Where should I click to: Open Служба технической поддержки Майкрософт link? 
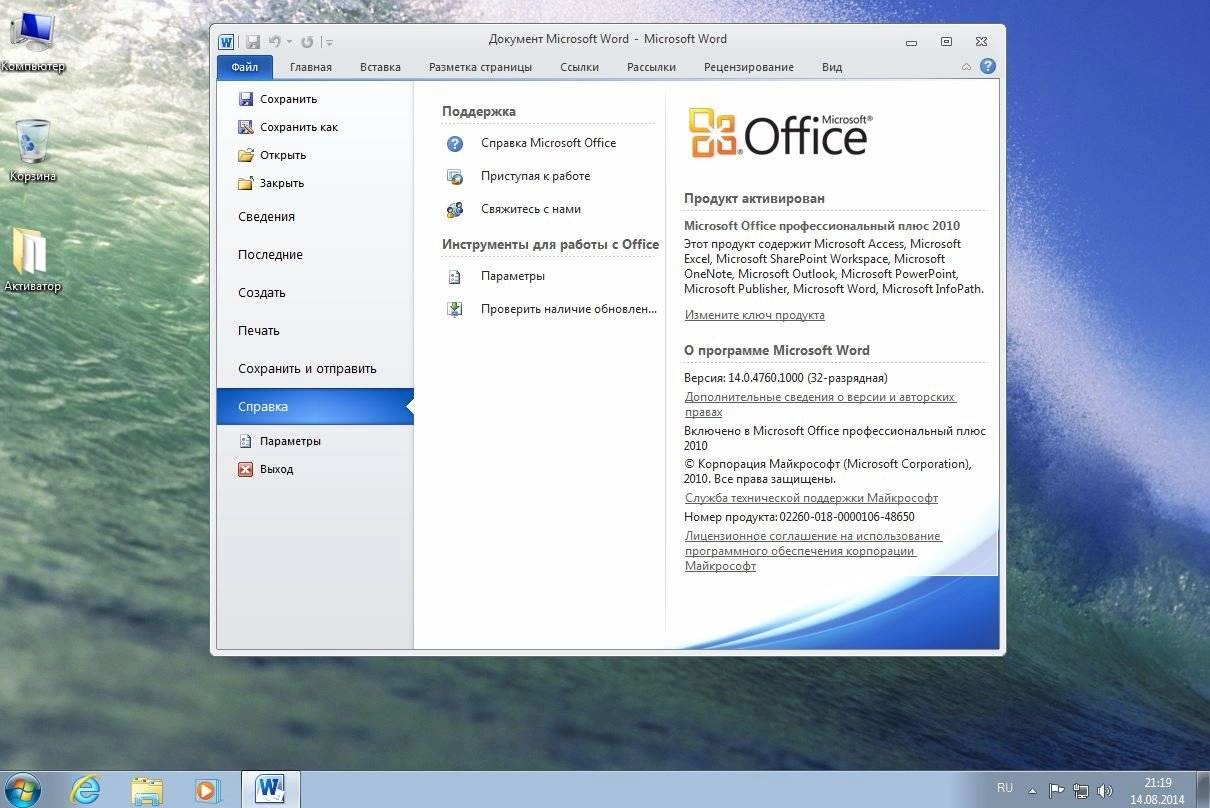(811, 498)
